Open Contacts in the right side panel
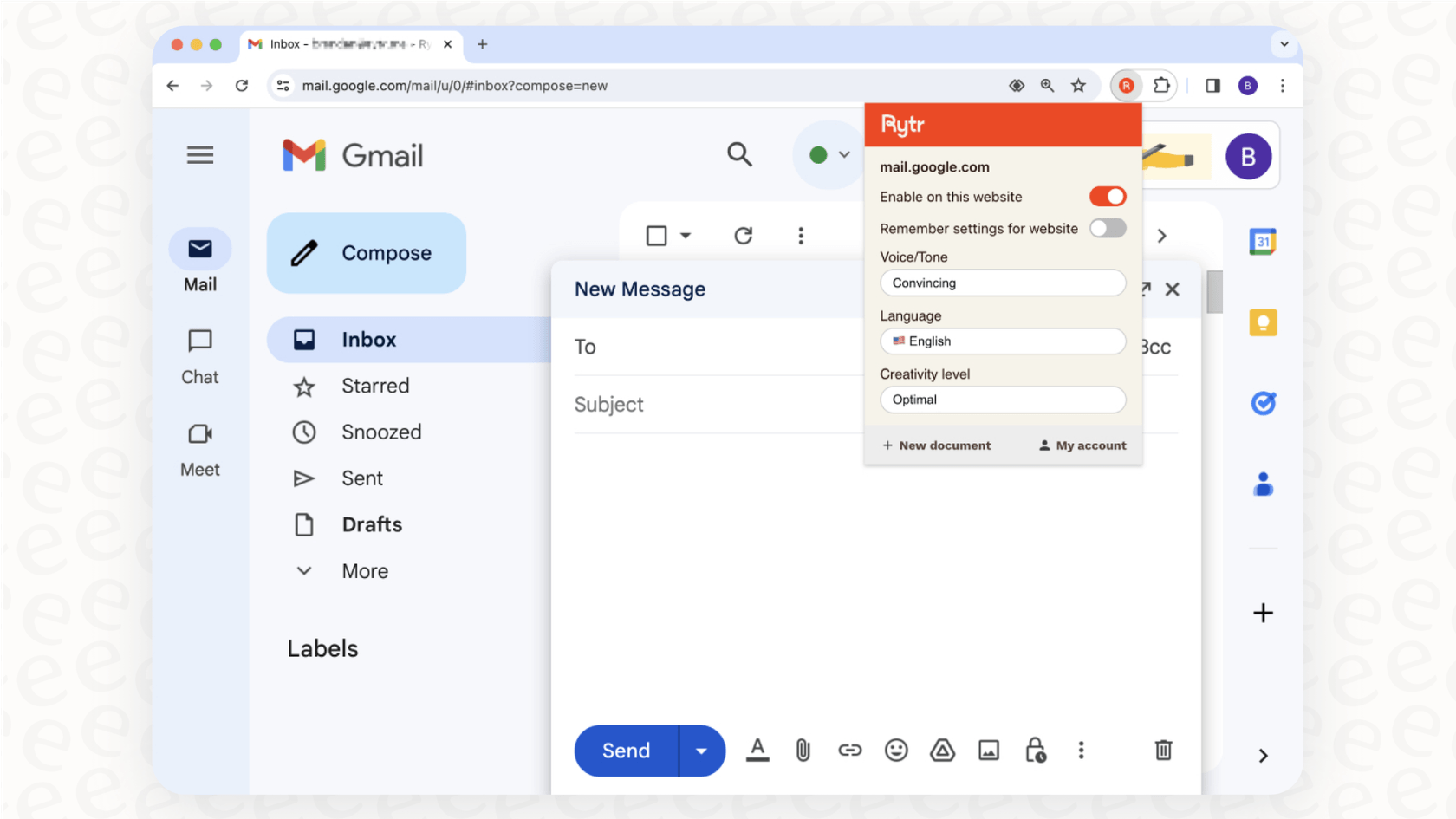Screen dimensions: 1456x819 [1263, 484]
